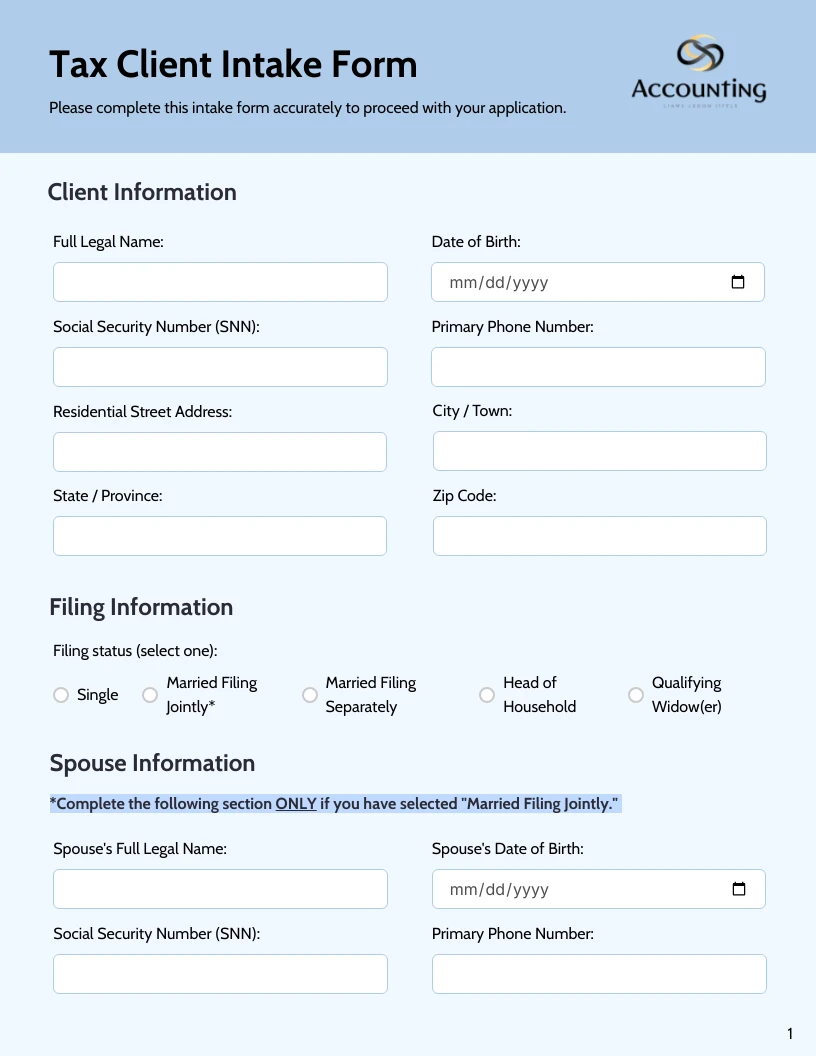Open the Date of Birth calendar picker
This screenshot has height=1056, width=816.
click(738, 282)
